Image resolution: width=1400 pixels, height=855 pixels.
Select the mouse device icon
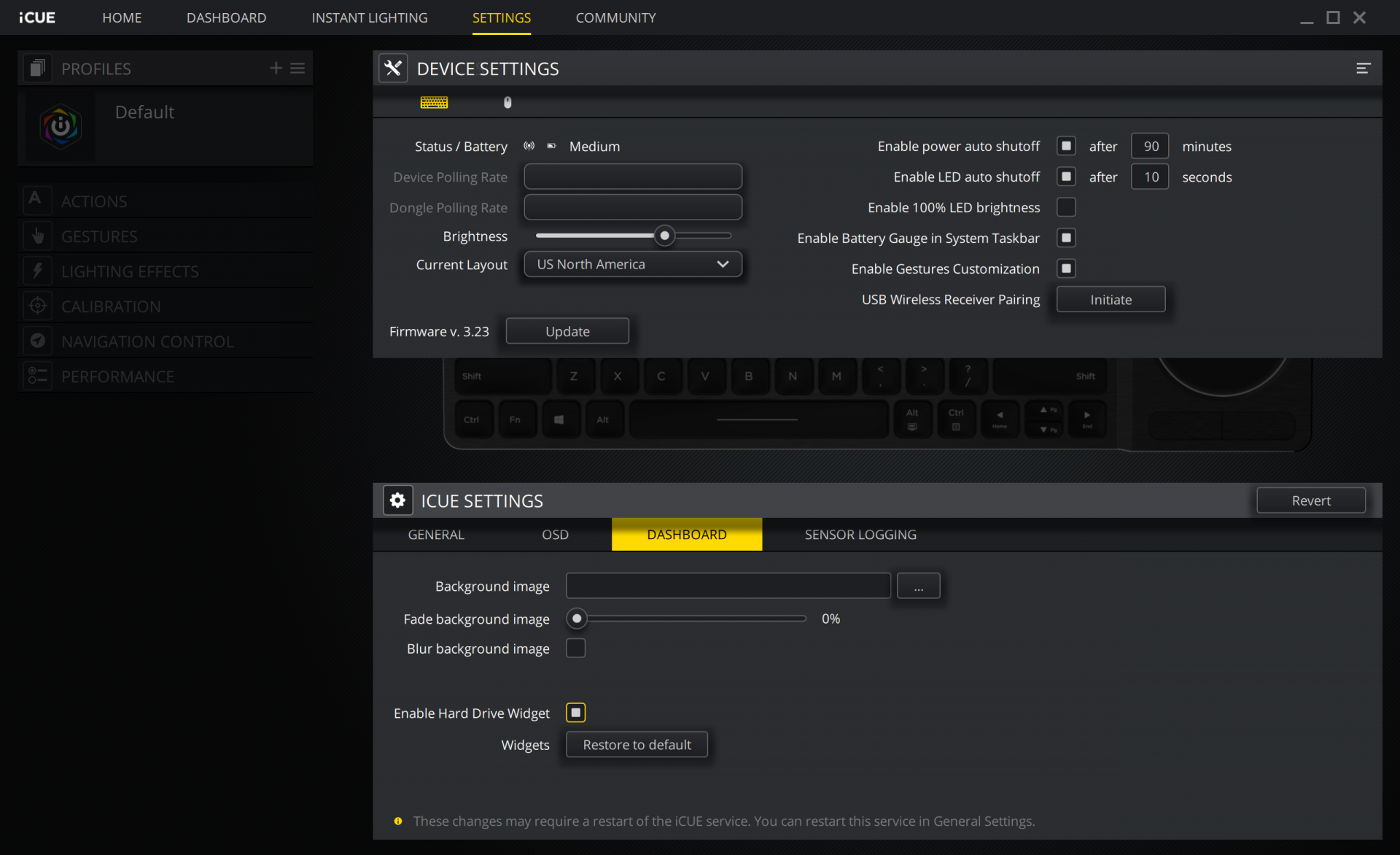click(507, 103)
